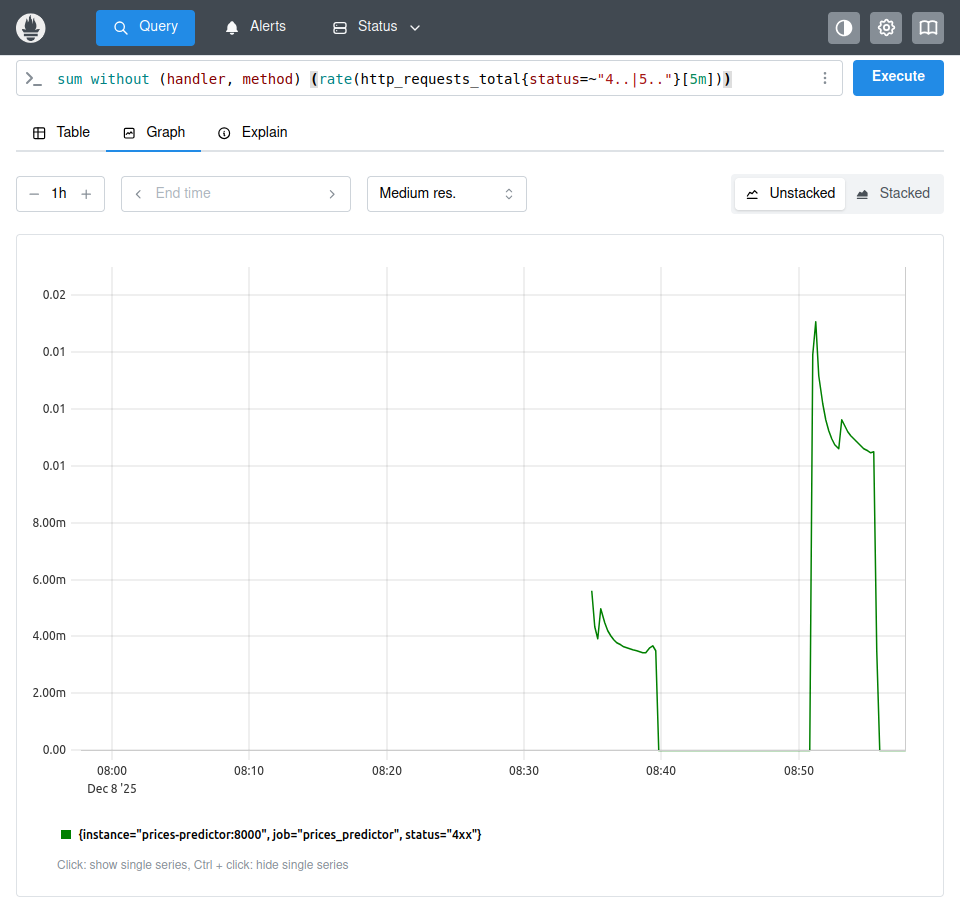Viewport: 960px width, 922px height.
Task: Toggle the dark/light theme icon
Action: 844,28
